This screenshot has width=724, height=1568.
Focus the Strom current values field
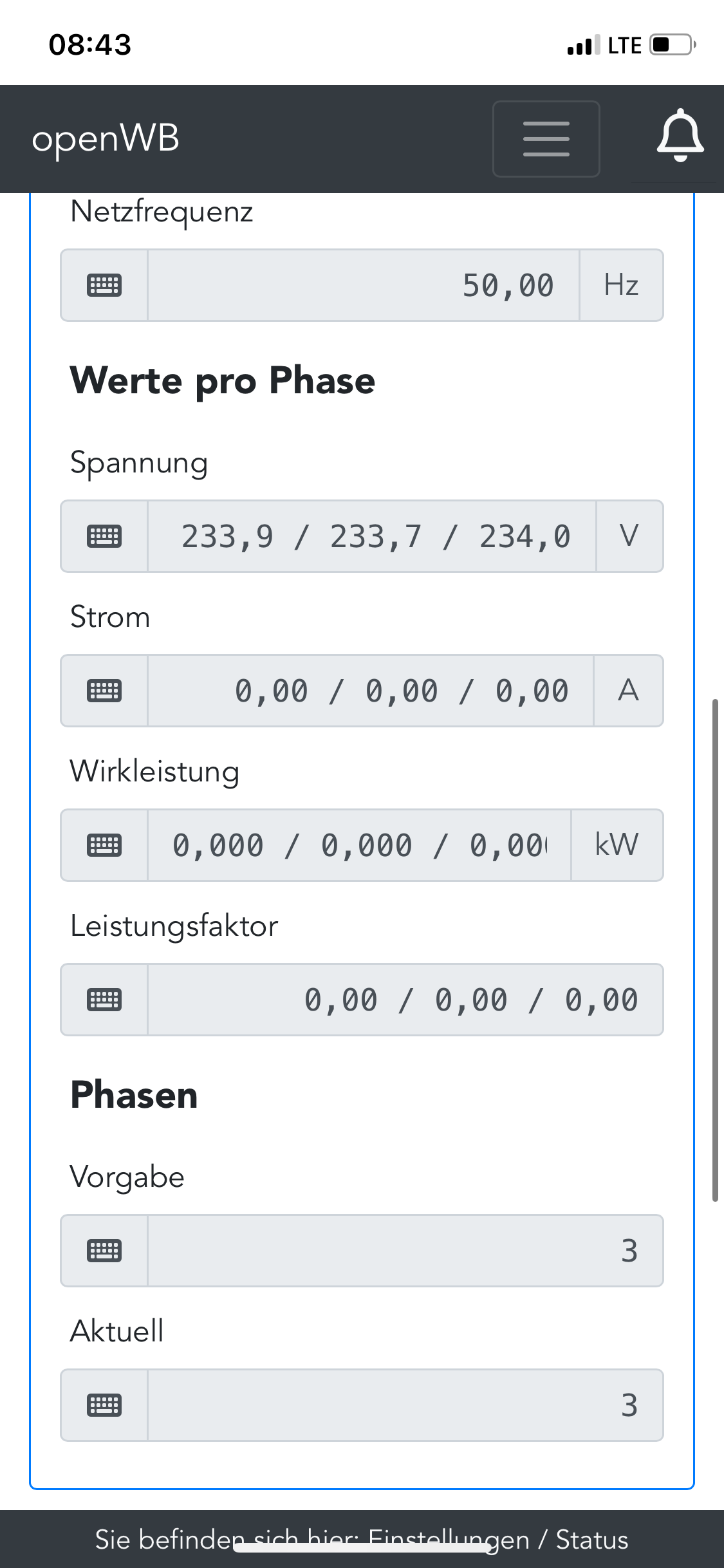(x=371, y=691)
